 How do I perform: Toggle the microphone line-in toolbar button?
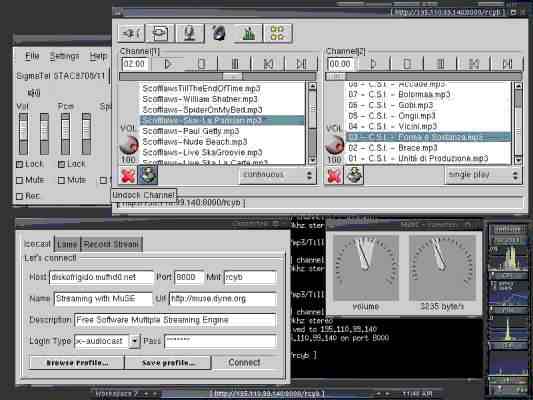[x=189, y=33]
